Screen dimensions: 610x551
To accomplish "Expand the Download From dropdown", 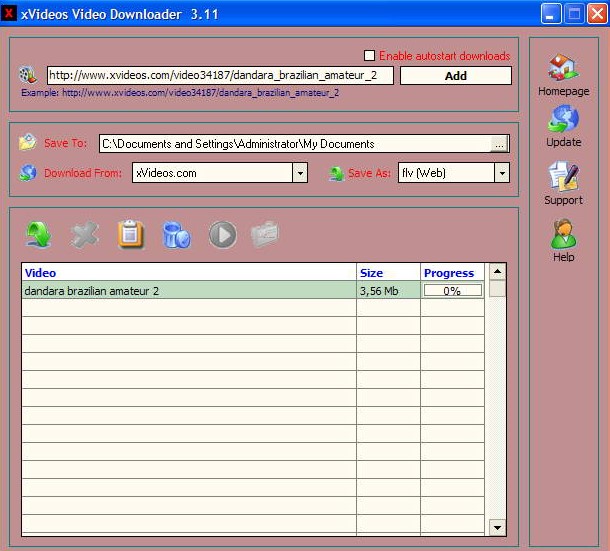I will click(300, 173).
